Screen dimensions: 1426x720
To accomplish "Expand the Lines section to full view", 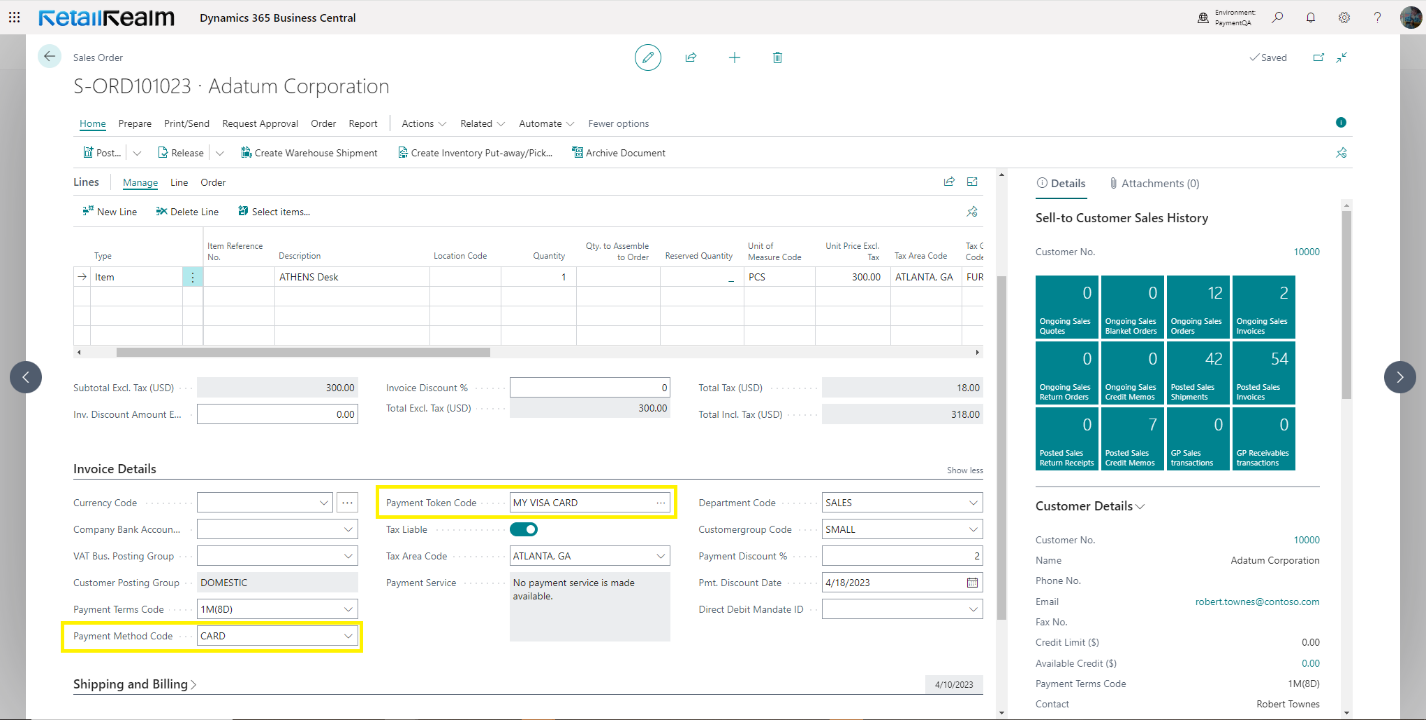I will (x=972, y=182).
